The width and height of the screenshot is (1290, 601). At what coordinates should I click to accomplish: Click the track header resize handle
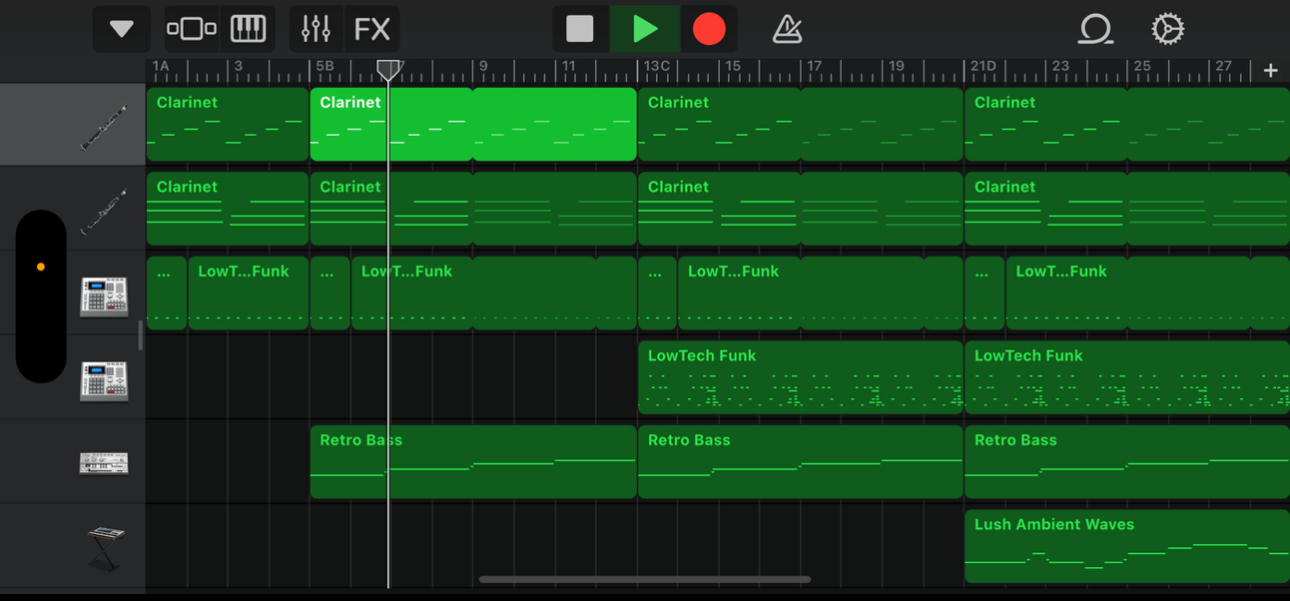click(x=140, y=336)
